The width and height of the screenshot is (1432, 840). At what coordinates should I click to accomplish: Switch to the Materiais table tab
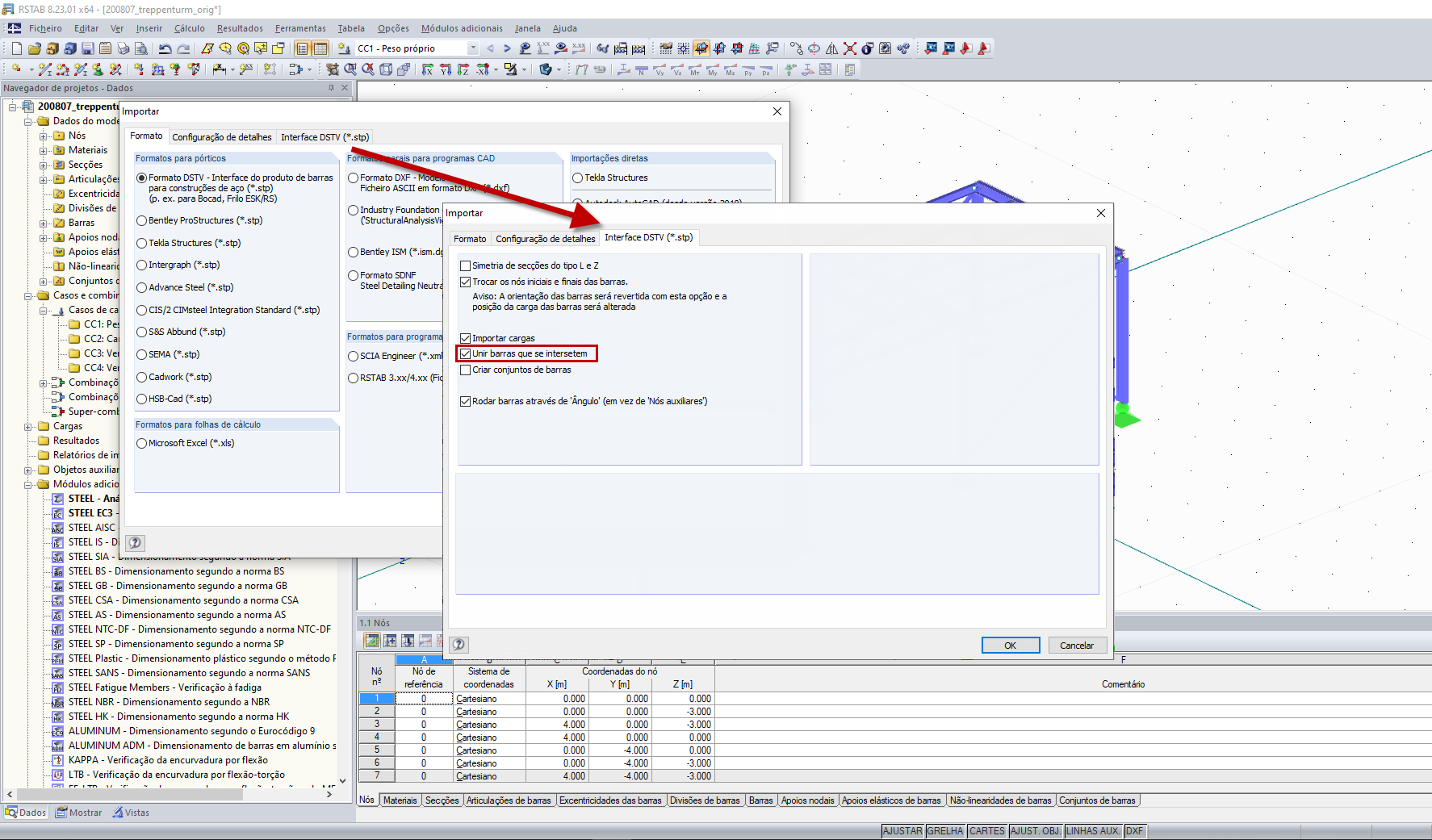coord(400,800)
